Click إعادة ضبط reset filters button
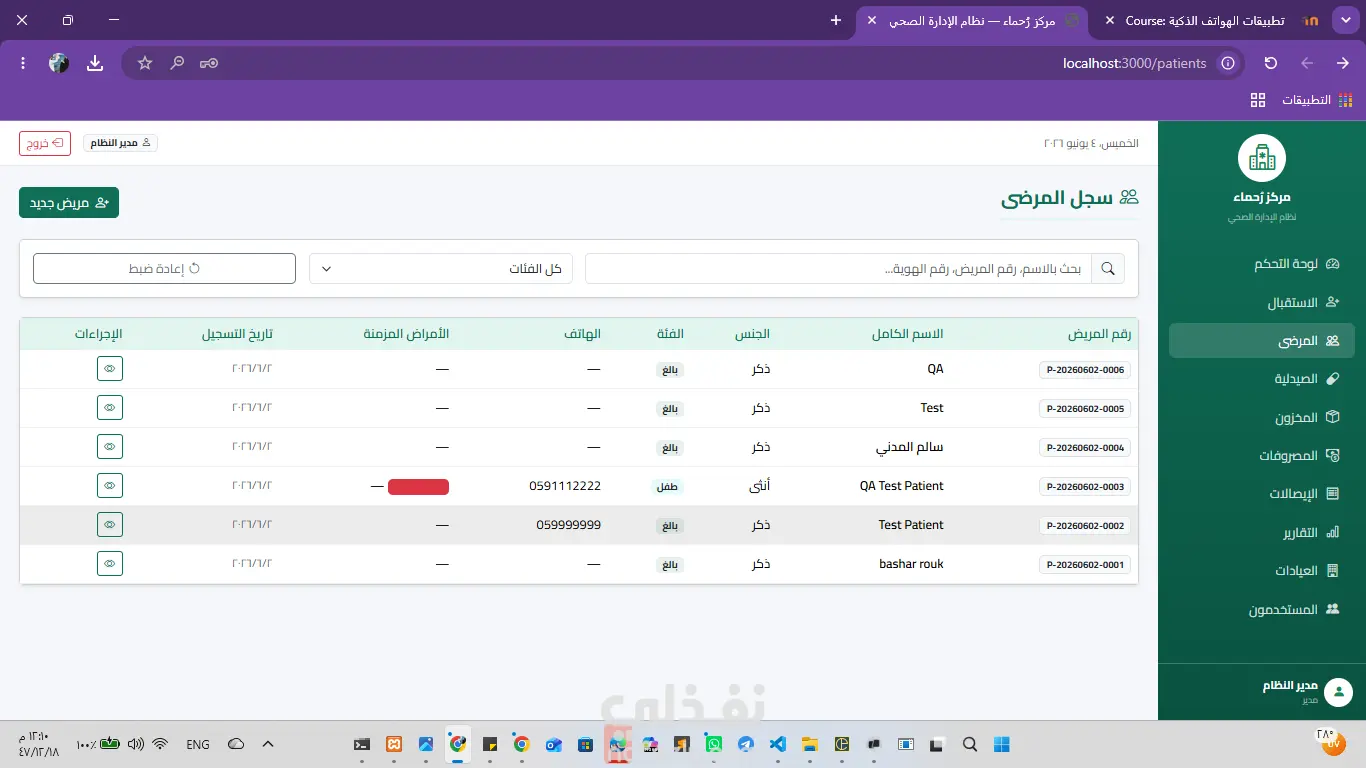This screenshot has width=1366, height=768. (x=165, y=269)
